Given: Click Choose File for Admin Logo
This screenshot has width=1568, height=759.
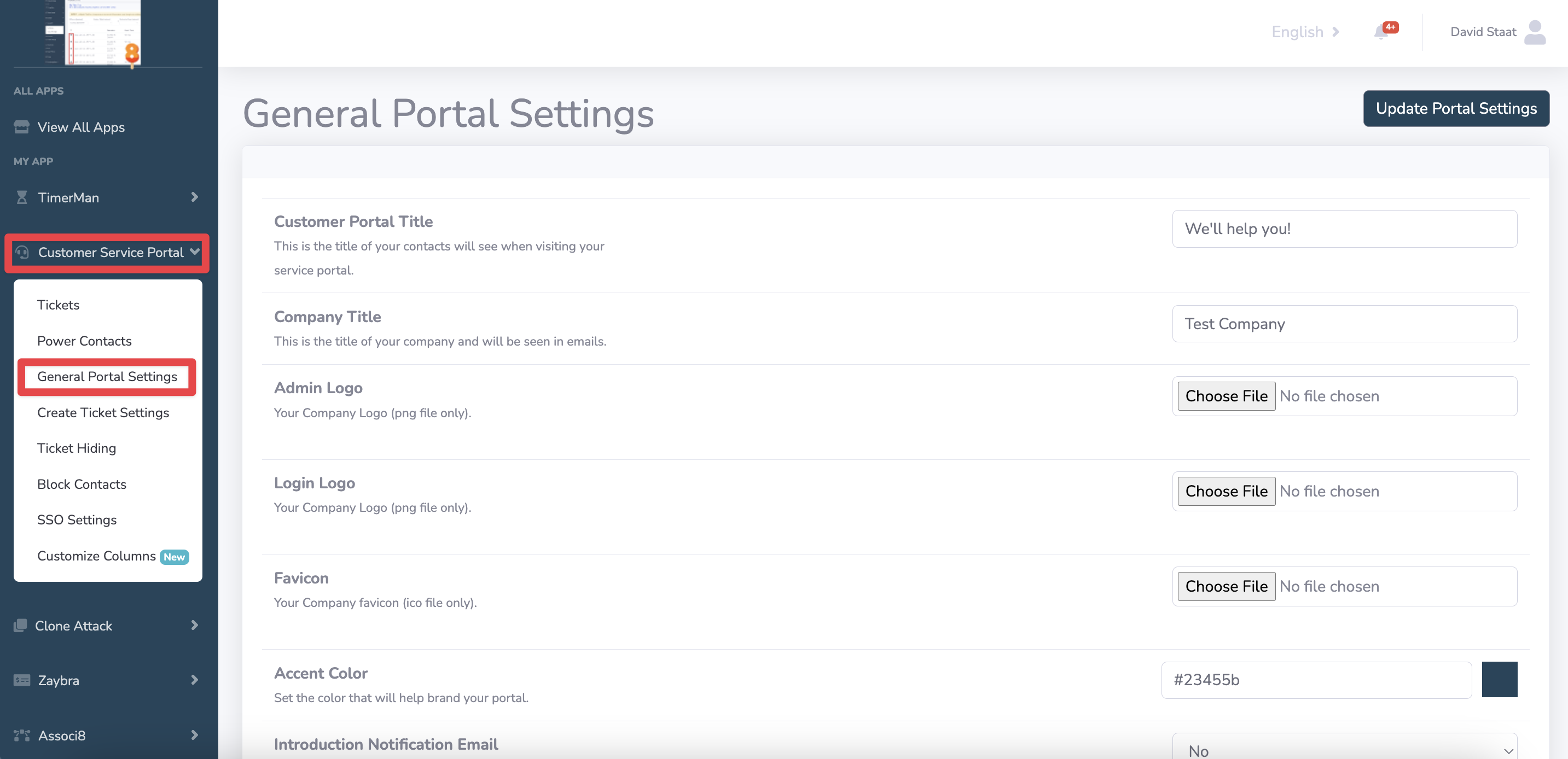Looking at the screenshot, I should pos(1226,396).
